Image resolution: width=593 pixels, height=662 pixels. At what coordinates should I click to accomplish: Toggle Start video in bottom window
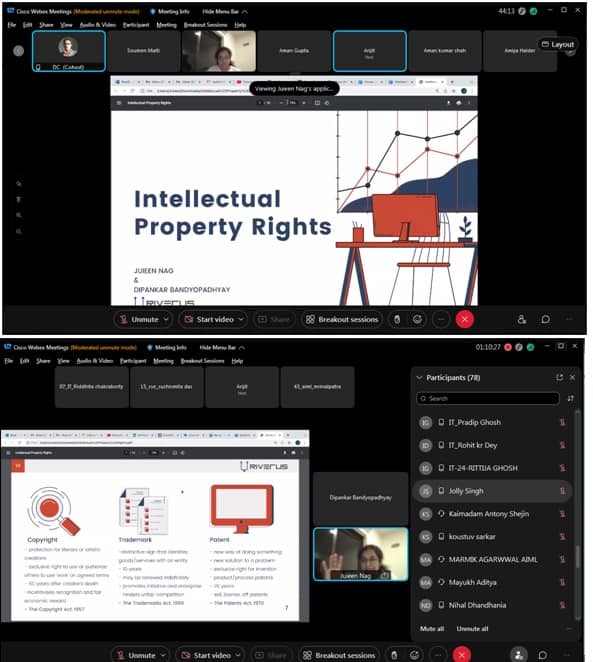pyautogui.click(x=207, y=655)
